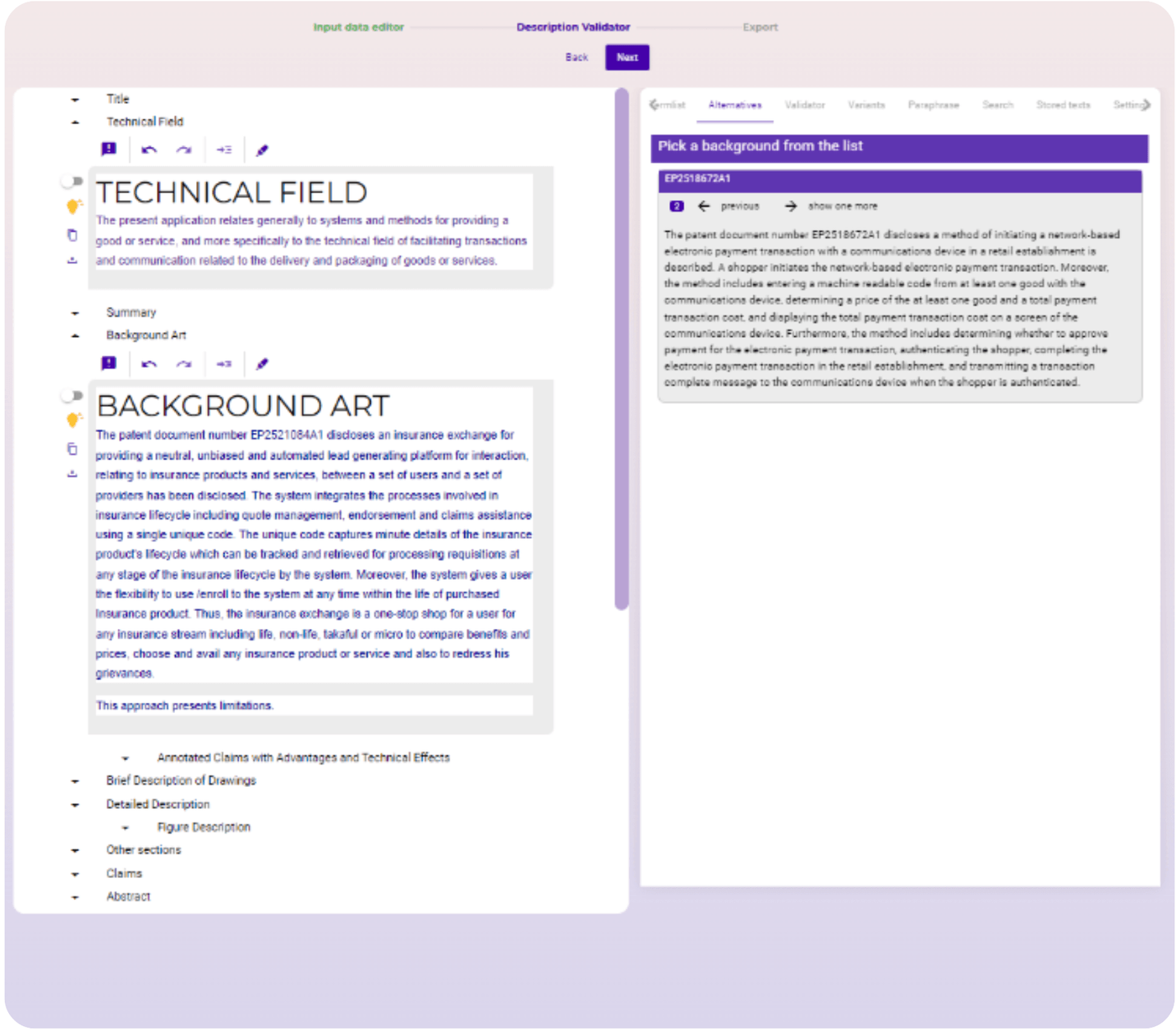Collapse the Background Art section
The height and width of the screenshot is (1035, 1176).
pyautogui.click(x=76, y=336)
